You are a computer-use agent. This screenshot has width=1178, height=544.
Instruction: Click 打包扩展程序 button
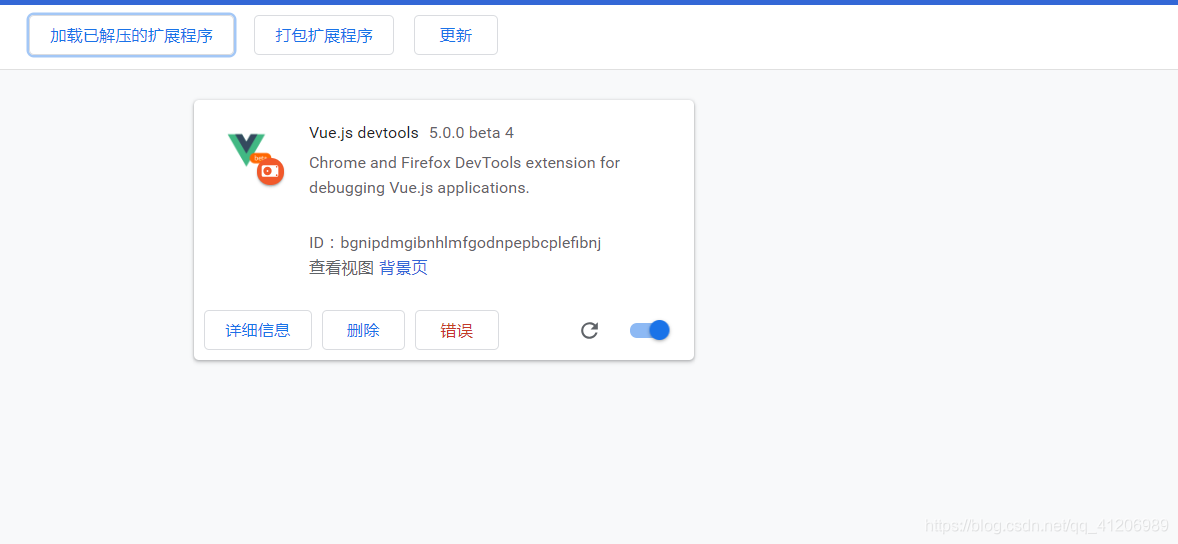pyautogui.click(x=324, y=35)
